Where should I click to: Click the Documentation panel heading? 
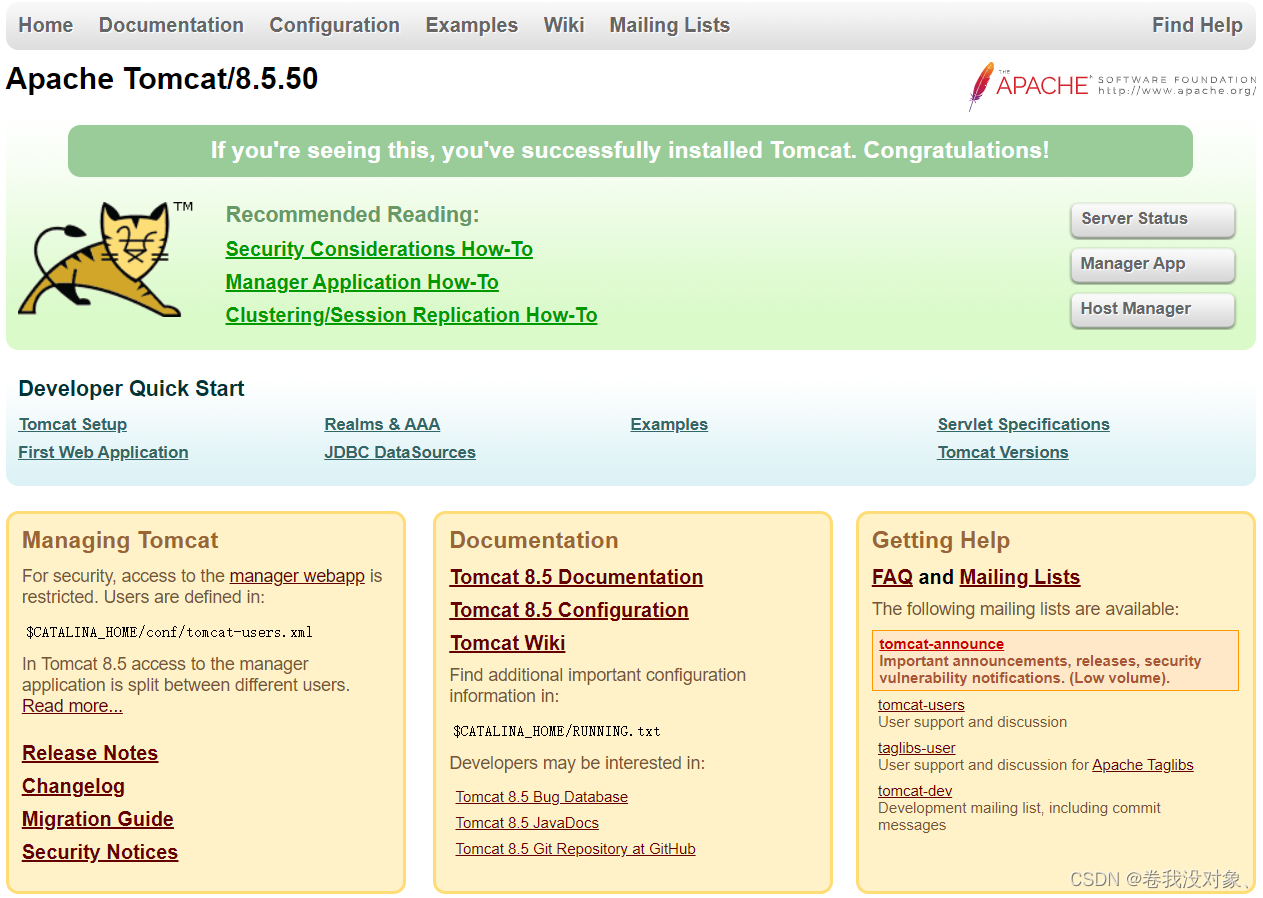pyautogui.click(x=534, y=540)
